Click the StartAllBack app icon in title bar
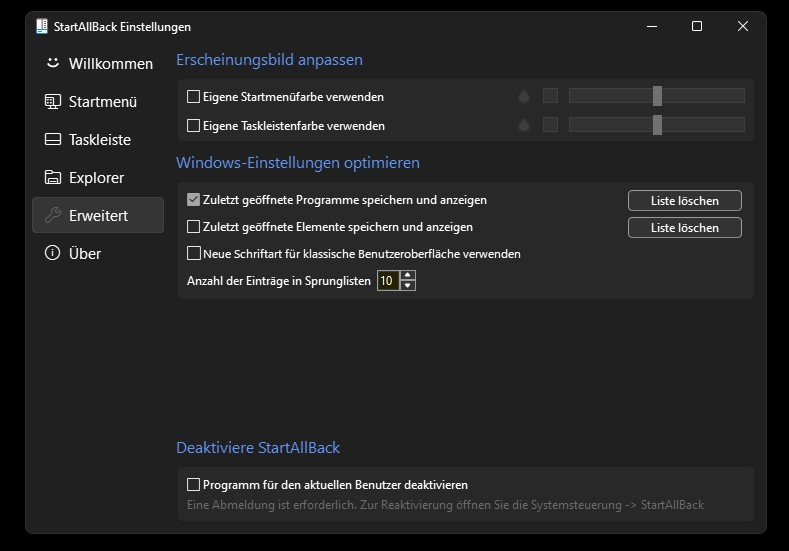 42,26
